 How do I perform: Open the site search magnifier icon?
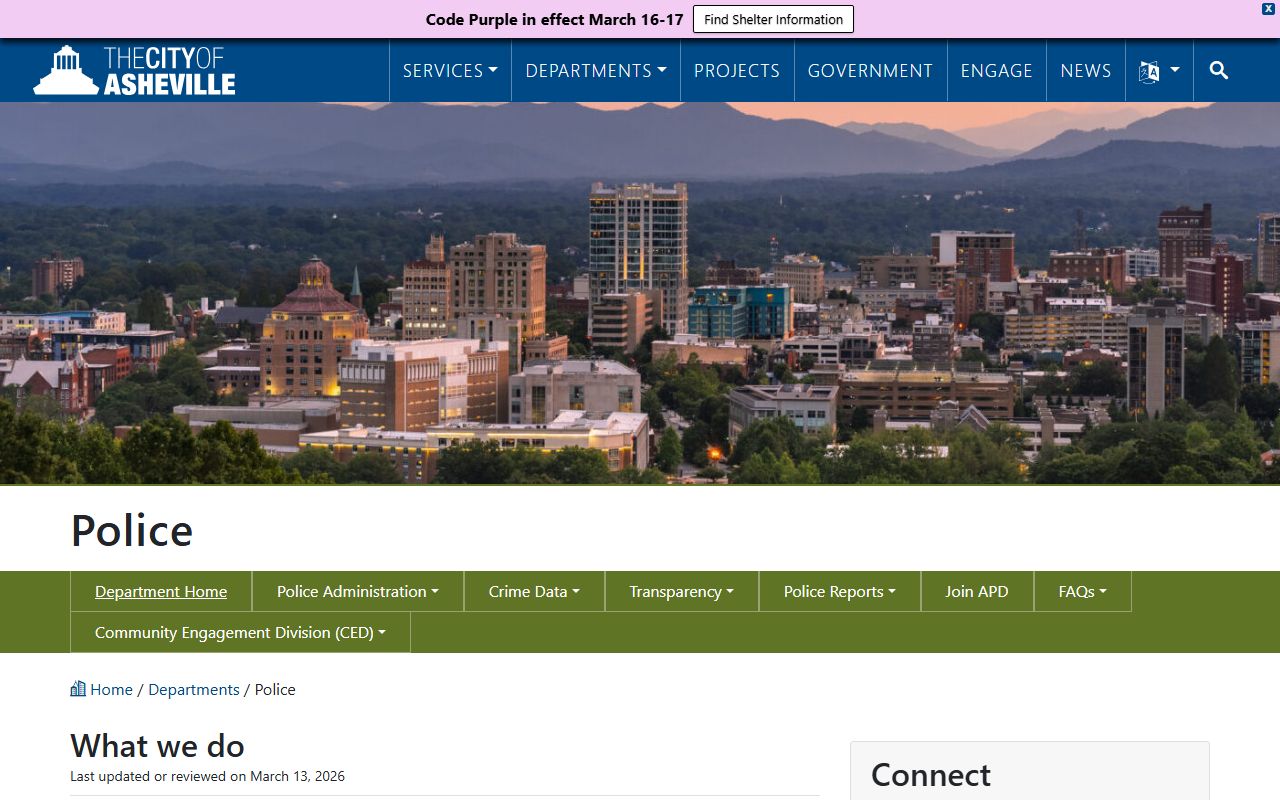click(1218, 70)
